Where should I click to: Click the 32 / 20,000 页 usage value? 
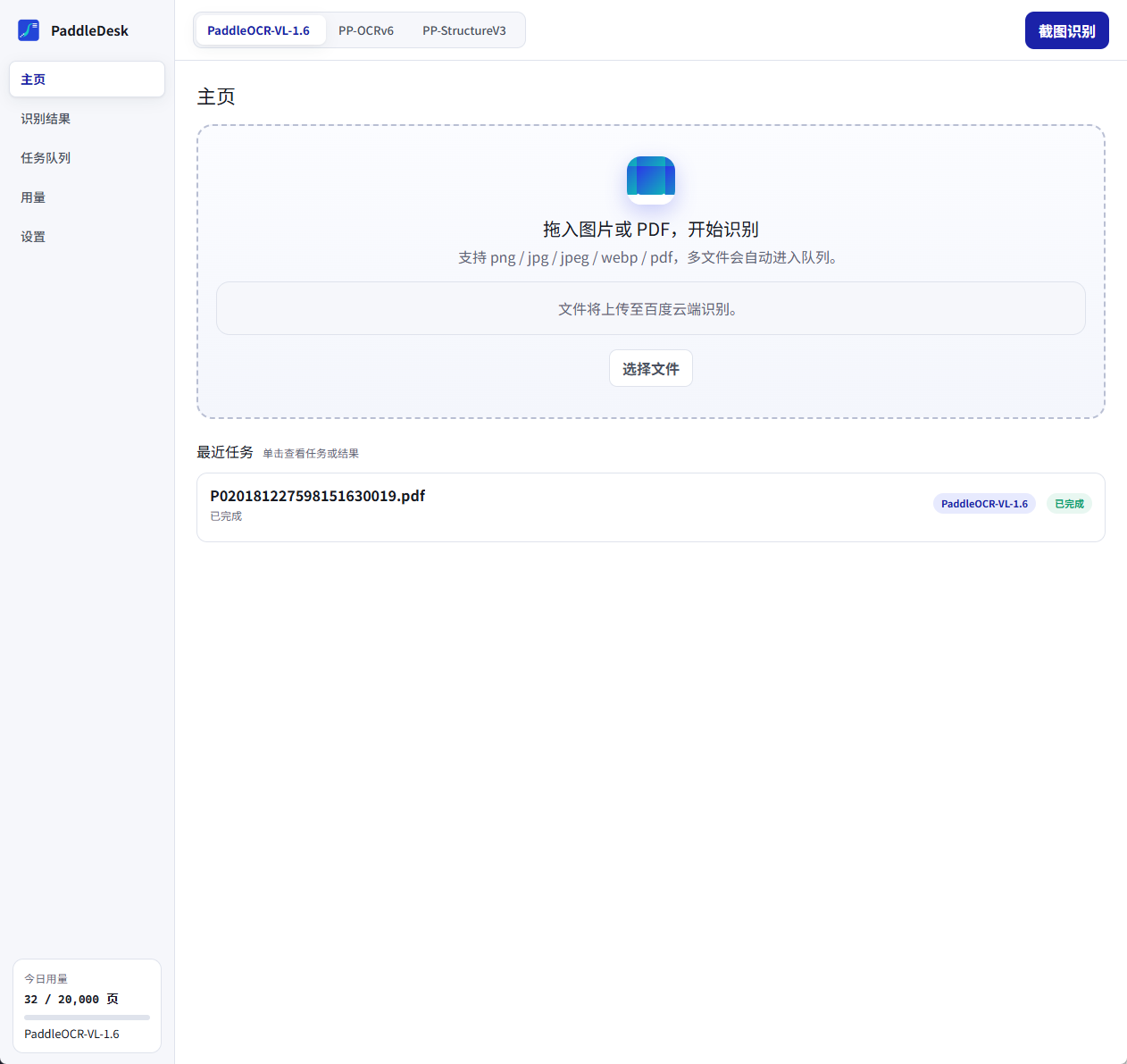coord(71,999)
